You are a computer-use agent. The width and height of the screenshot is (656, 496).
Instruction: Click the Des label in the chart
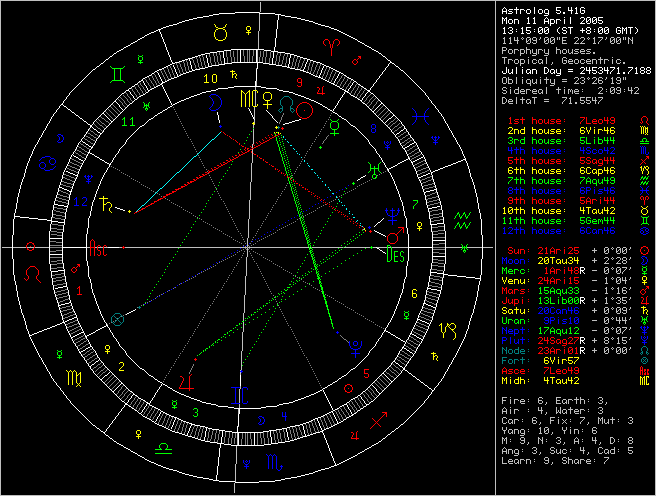[395, 254]
